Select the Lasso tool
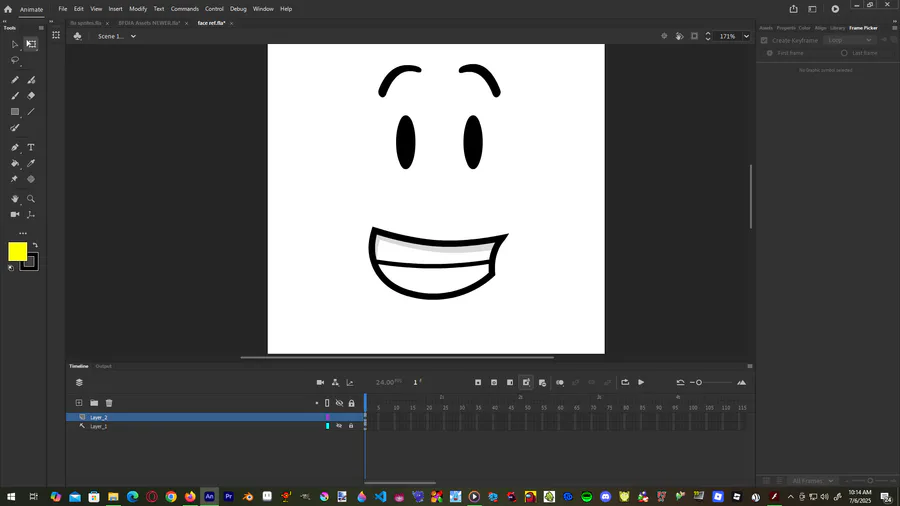The height and width of the screenshot is (506, 900). [15, 60]
